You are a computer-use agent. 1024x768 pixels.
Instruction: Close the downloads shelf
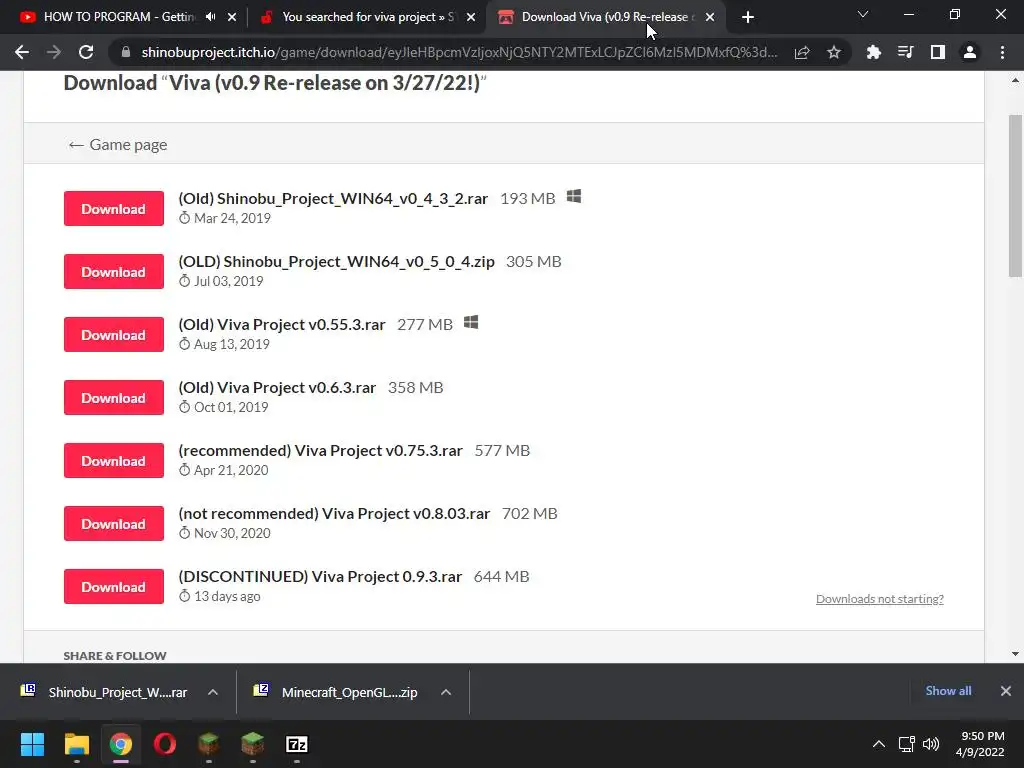click(1006, 691)
